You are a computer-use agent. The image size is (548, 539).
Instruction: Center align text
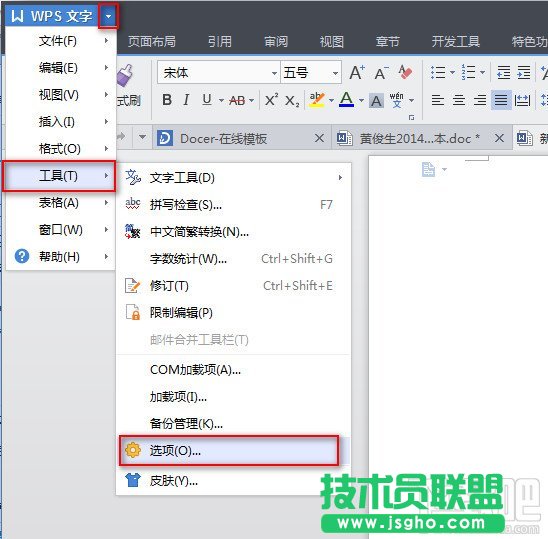pos(459,100)
